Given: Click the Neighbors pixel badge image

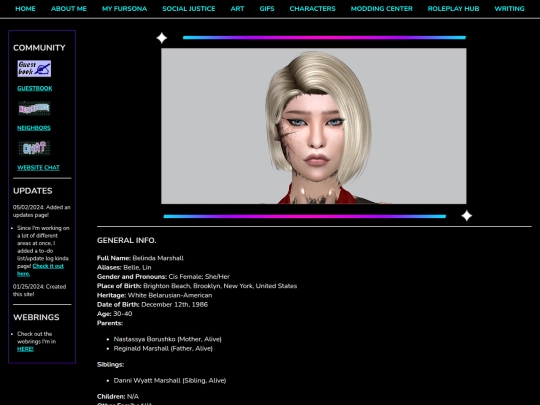Looking at the screenshot, I should coord(34,108).
